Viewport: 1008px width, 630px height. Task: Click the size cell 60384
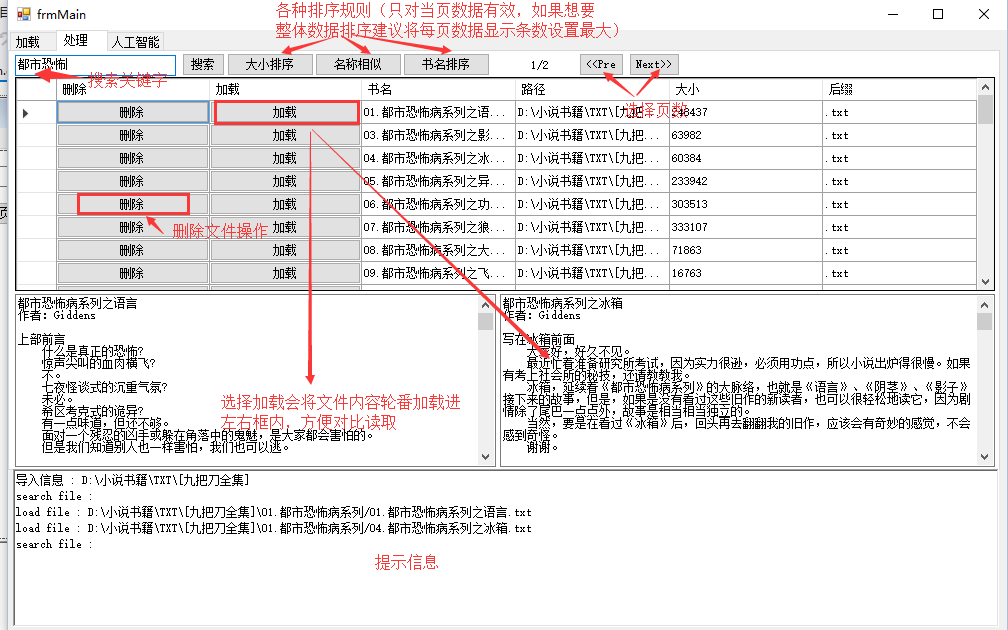click(744, 158)
